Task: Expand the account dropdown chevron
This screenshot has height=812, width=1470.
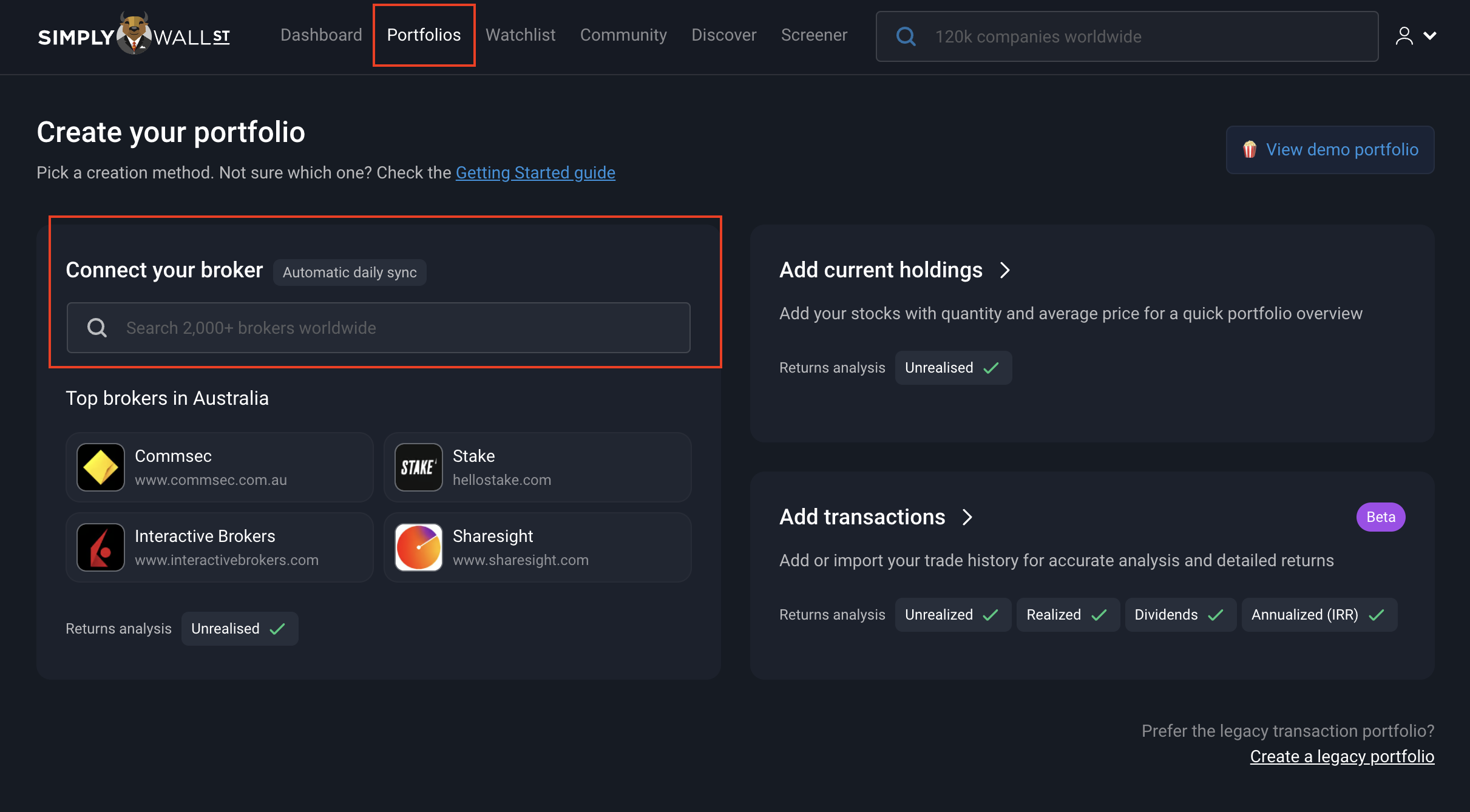Action: (1430, 36)
